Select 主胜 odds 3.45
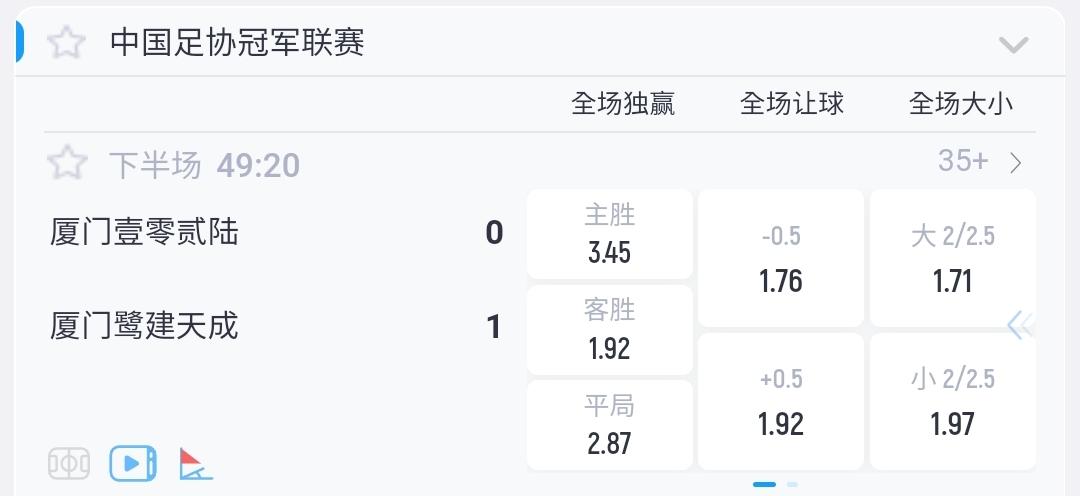Screen dimensions: 1080x496 (609, 234)
